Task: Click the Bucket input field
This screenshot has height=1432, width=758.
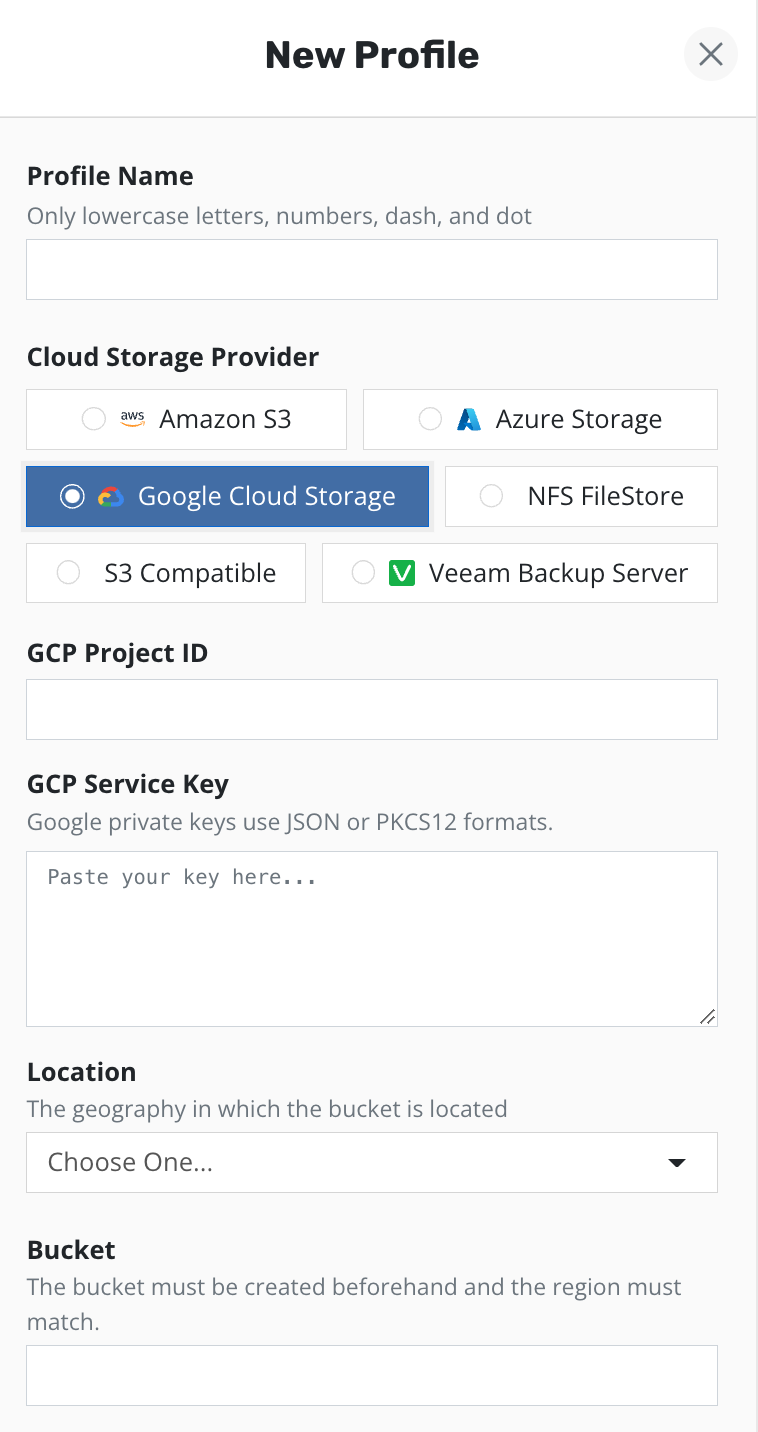Action: tap(371, 1375)
